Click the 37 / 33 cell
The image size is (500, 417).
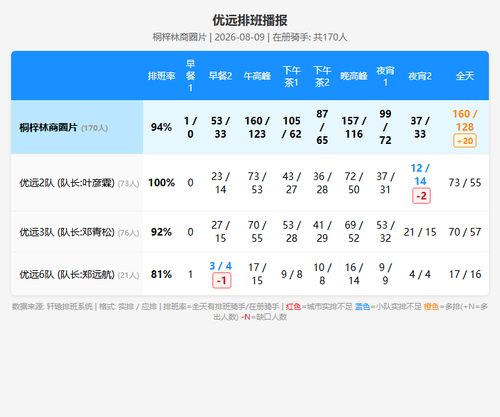click(x=420, y=127)
